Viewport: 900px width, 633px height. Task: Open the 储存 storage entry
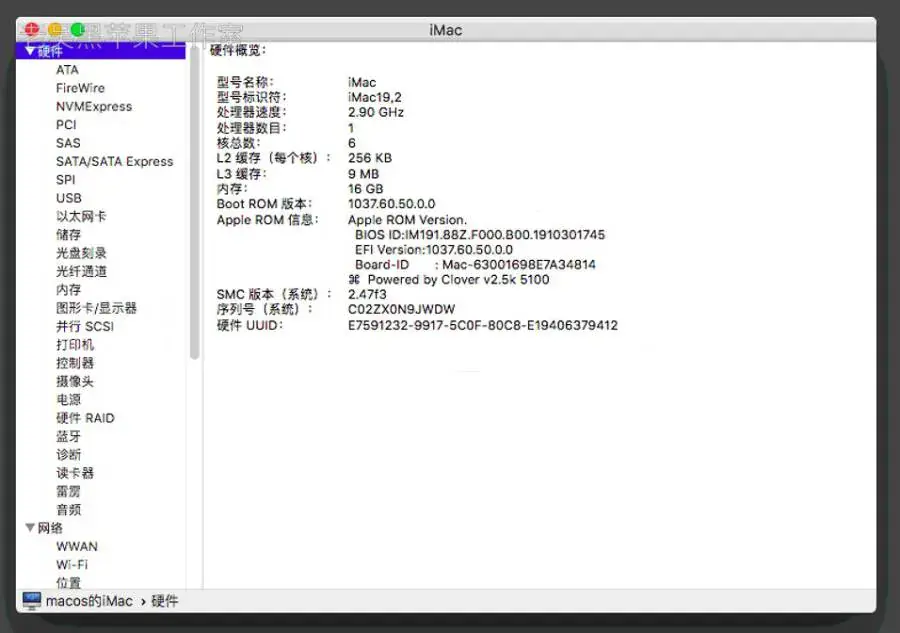(68, 235)
